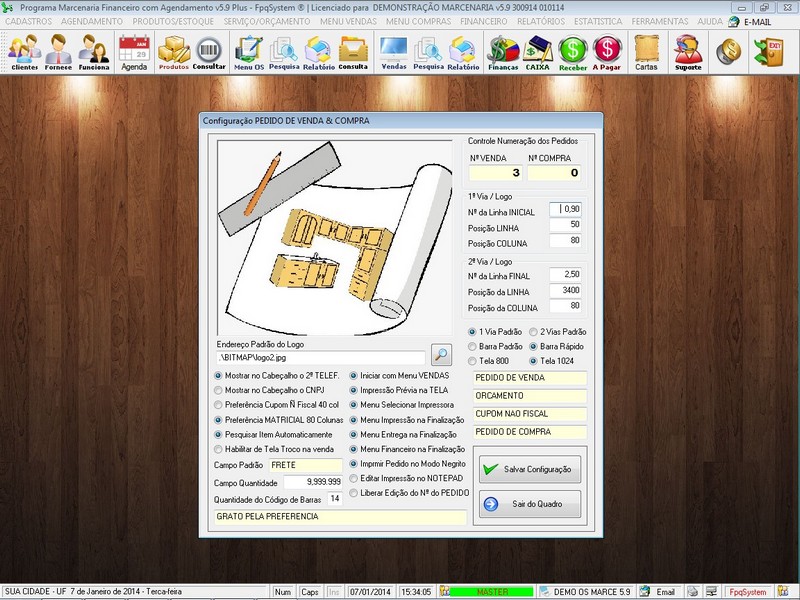This screenshot has width=800, height=600.
Task: Select the 2 Vias Padrão option
Action: pos(558,331)
